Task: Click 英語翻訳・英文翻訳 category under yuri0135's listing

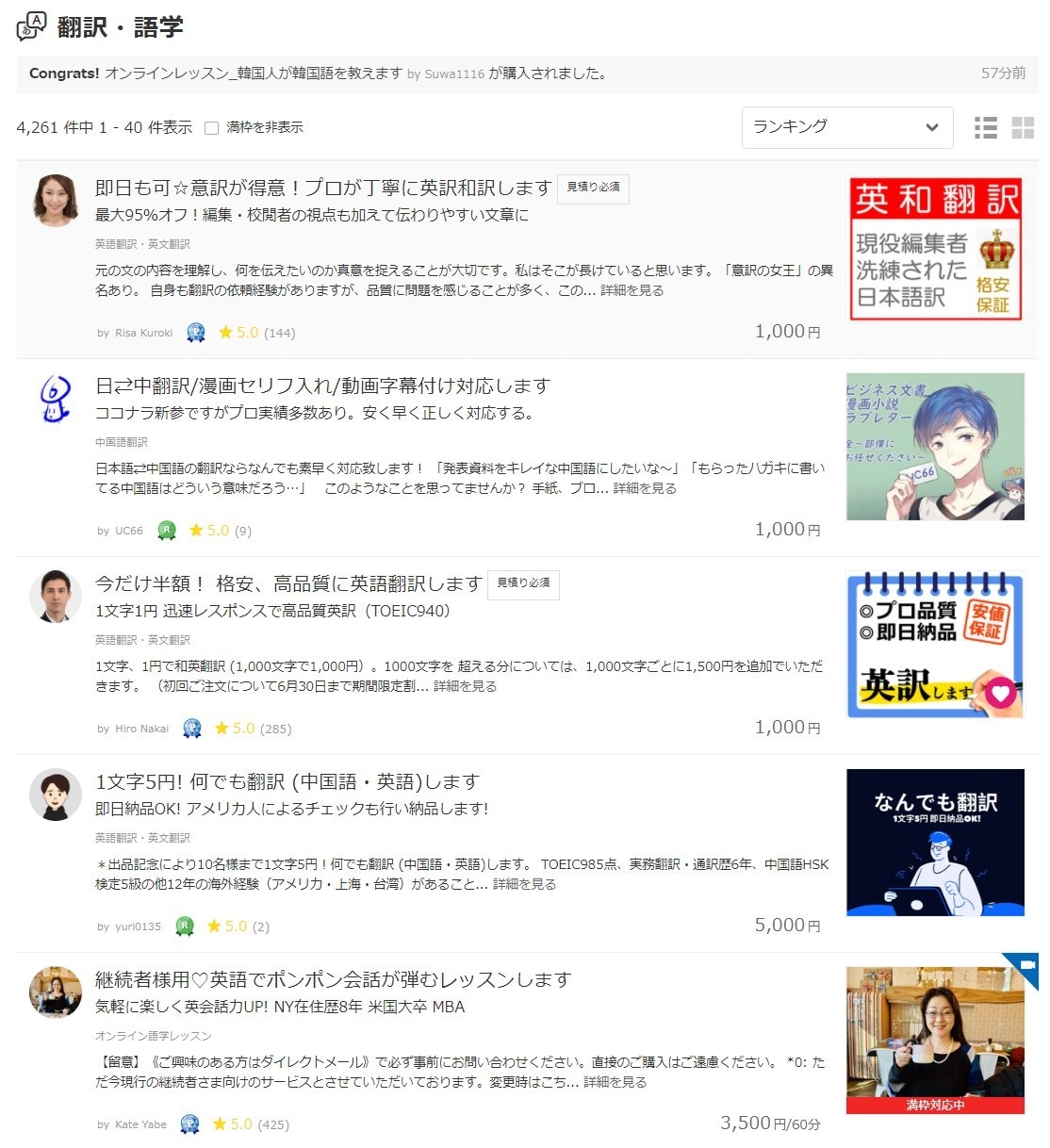Action: point(142,838)
